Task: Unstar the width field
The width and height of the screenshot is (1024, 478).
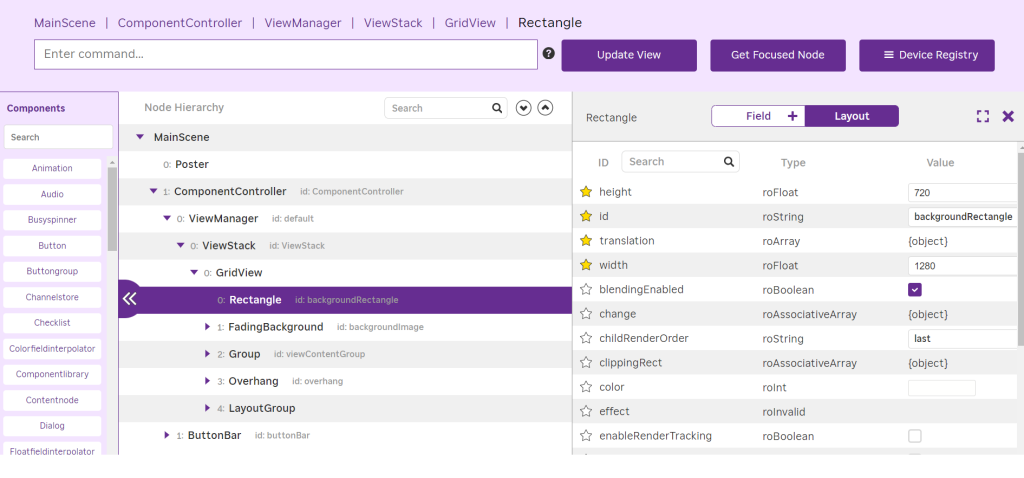Action: click(586, 264)
